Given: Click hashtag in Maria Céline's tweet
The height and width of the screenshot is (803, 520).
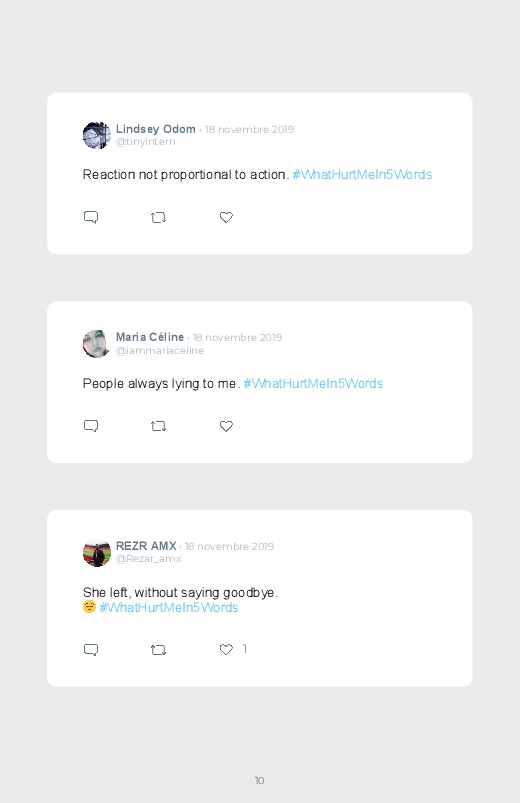Looking at the screenshot, I should pos(313,384).
